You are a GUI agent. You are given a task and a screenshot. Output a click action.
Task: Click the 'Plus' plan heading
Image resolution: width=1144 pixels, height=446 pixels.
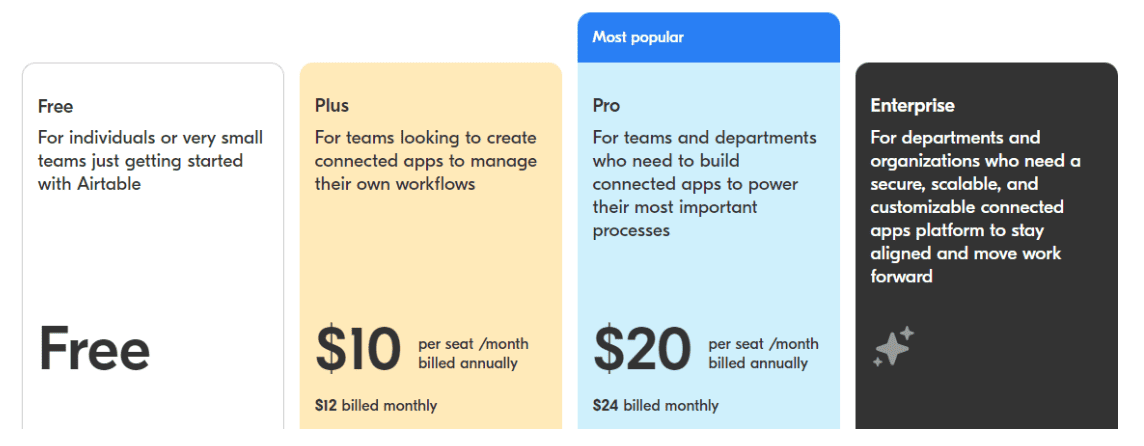(332, 106)
